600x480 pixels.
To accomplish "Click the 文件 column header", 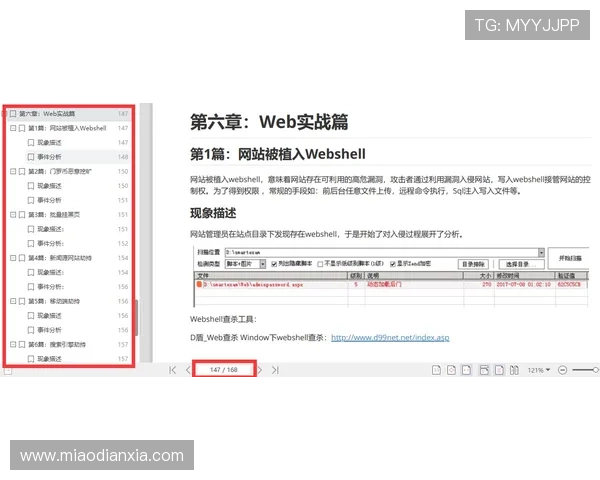I will pyautogui.click(x=271, y=276).
